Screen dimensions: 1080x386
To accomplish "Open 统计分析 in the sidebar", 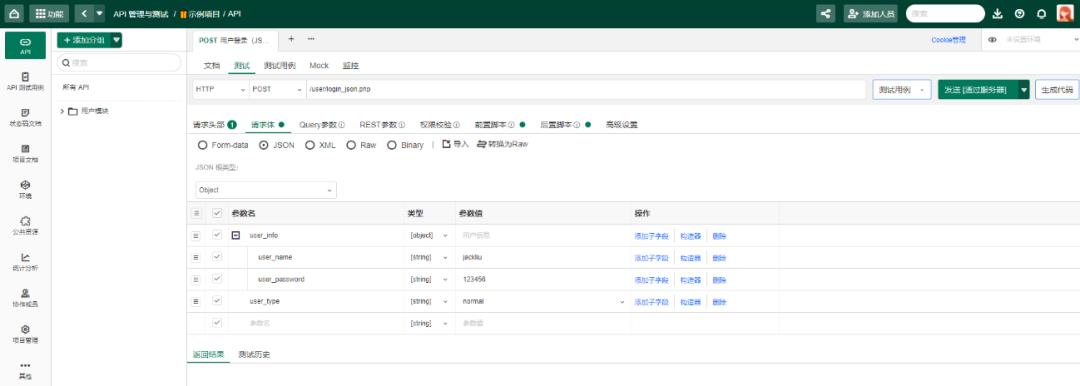I will [25, 261].
